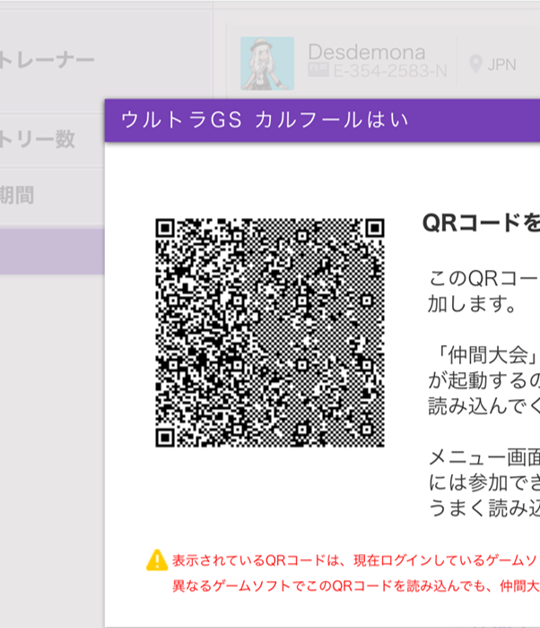The width and height of the screenshot is (540, 628).
Task: Click red warning line starting 表示されている
Action: click(356, 560)
